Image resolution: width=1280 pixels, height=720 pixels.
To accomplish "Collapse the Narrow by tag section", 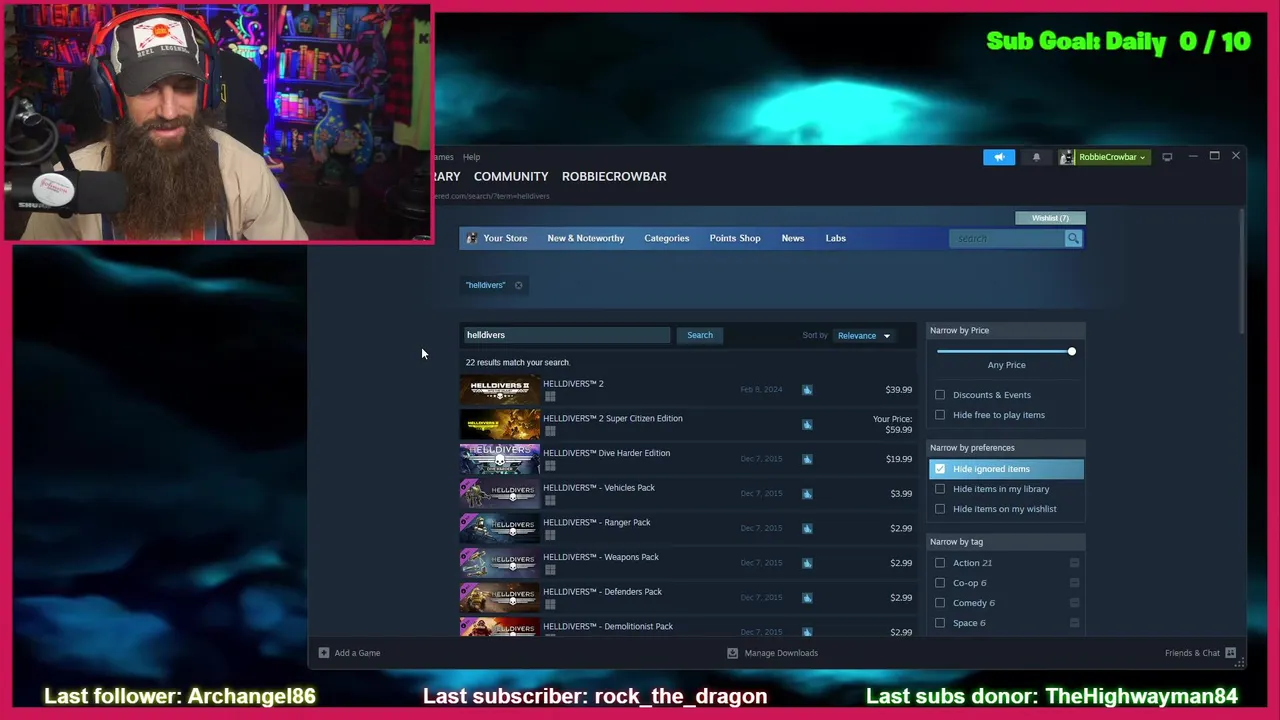I will pos(1006,542).
